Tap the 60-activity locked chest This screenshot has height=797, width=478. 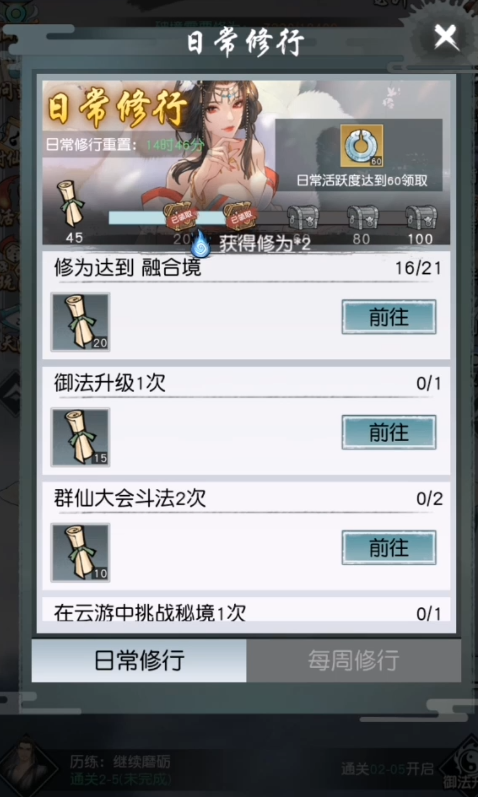tap(303, 217)
